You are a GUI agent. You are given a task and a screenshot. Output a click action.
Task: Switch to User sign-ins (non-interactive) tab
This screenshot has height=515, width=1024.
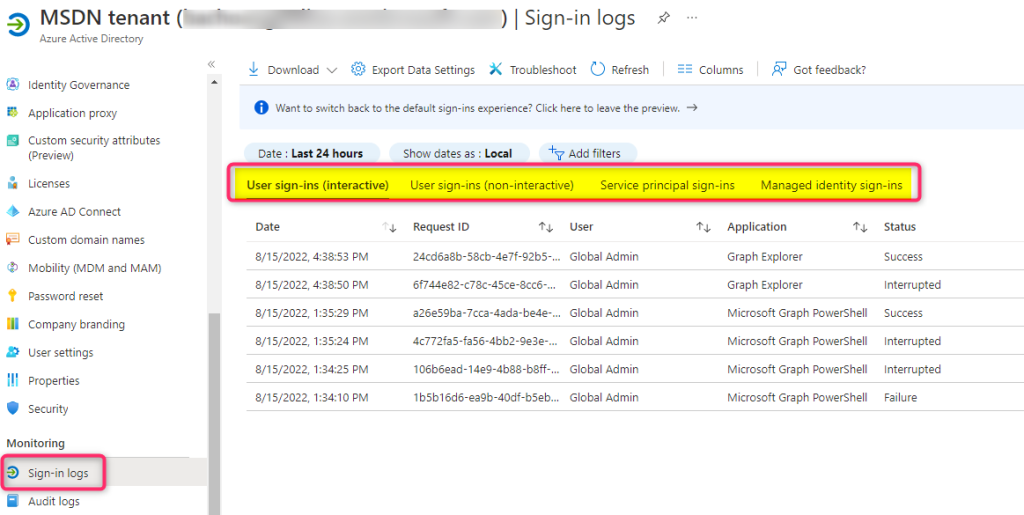[492, 185]
